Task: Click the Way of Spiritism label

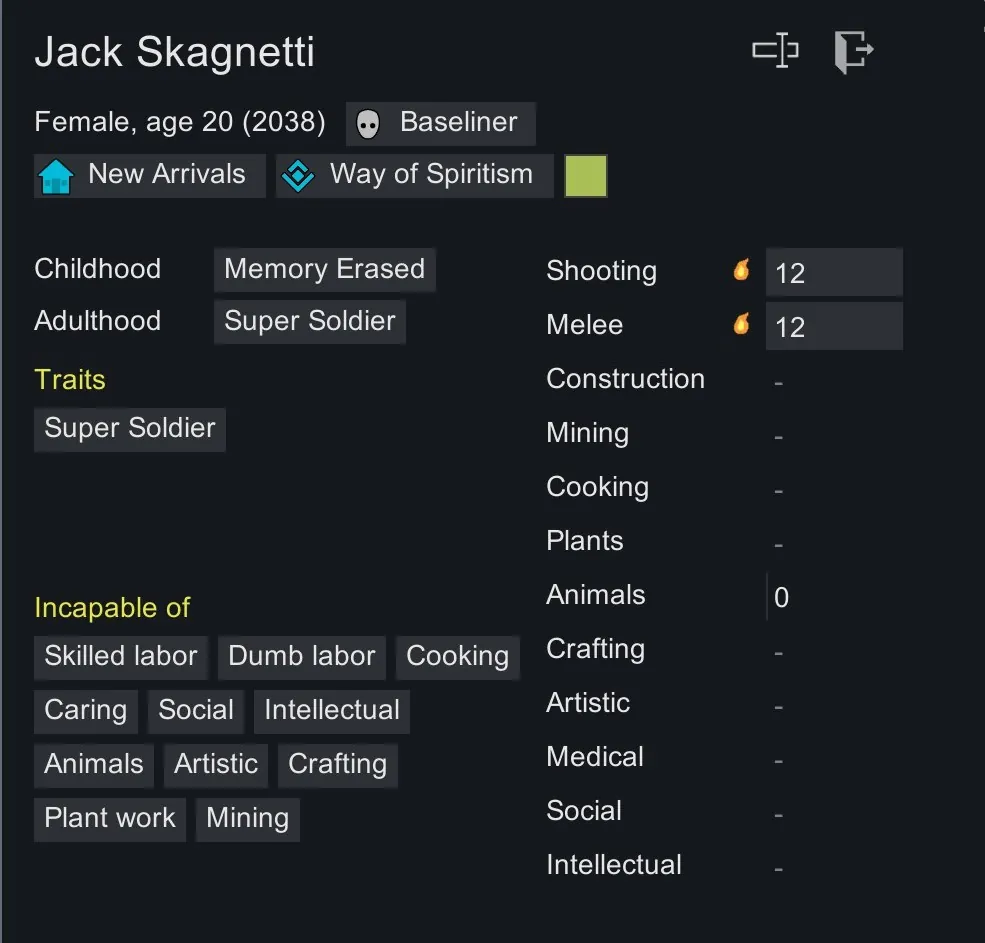Action: click(431, 175)
